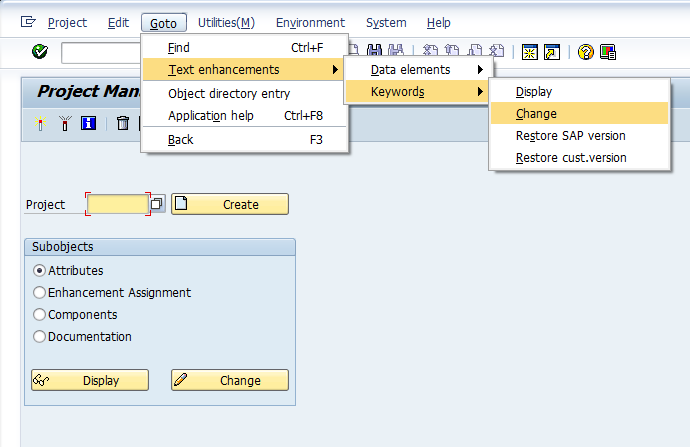
Task: Click the Create button
Action: [x=230, y=204]
